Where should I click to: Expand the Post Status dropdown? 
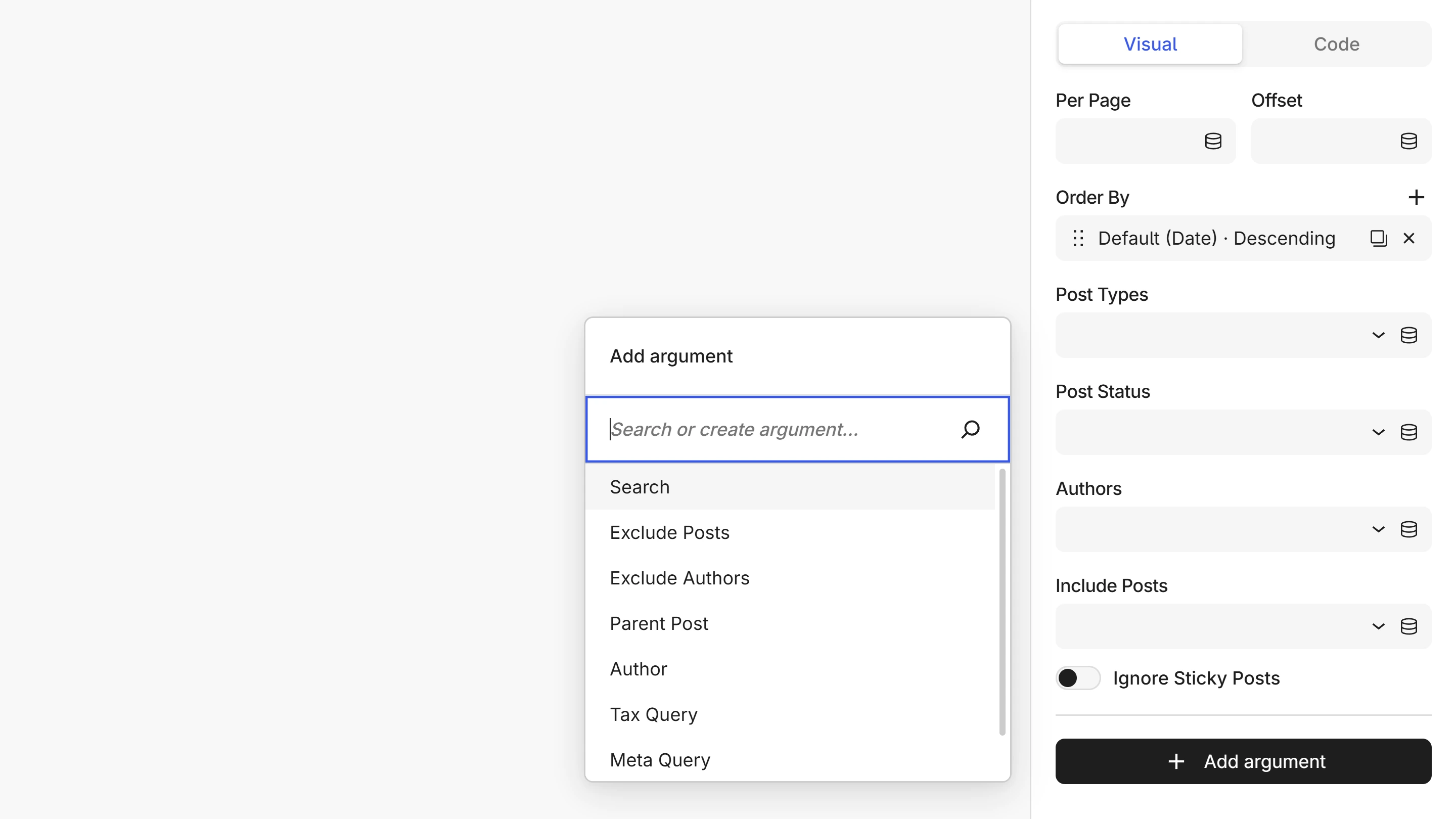coord(1378,432)
